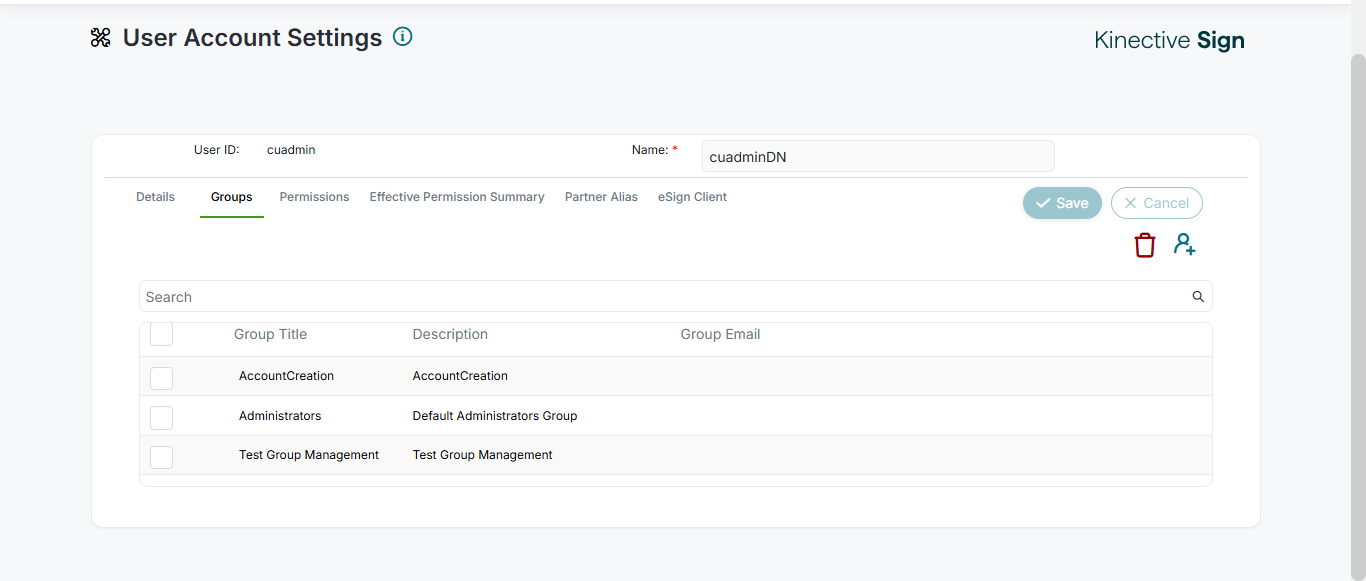Image resolution: width=1366 pixels, height=581 pixels.
Task: Tick the Test Group Management checkbox
Action: [x=161, y=456]
